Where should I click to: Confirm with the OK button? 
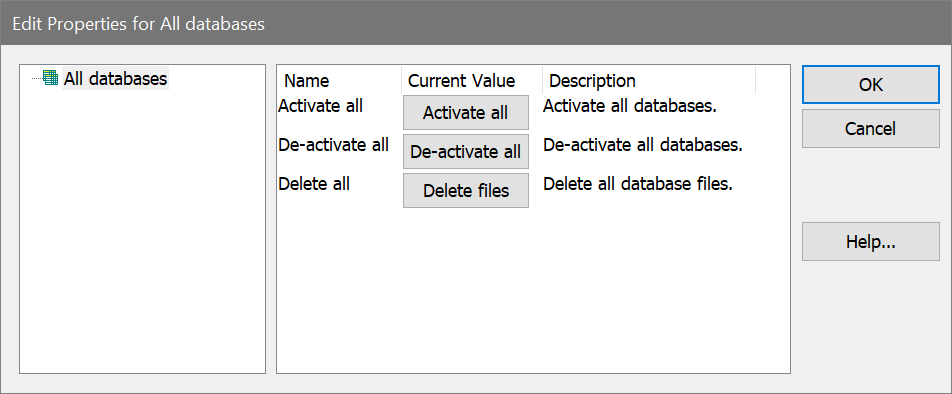[x=871, y=85]
